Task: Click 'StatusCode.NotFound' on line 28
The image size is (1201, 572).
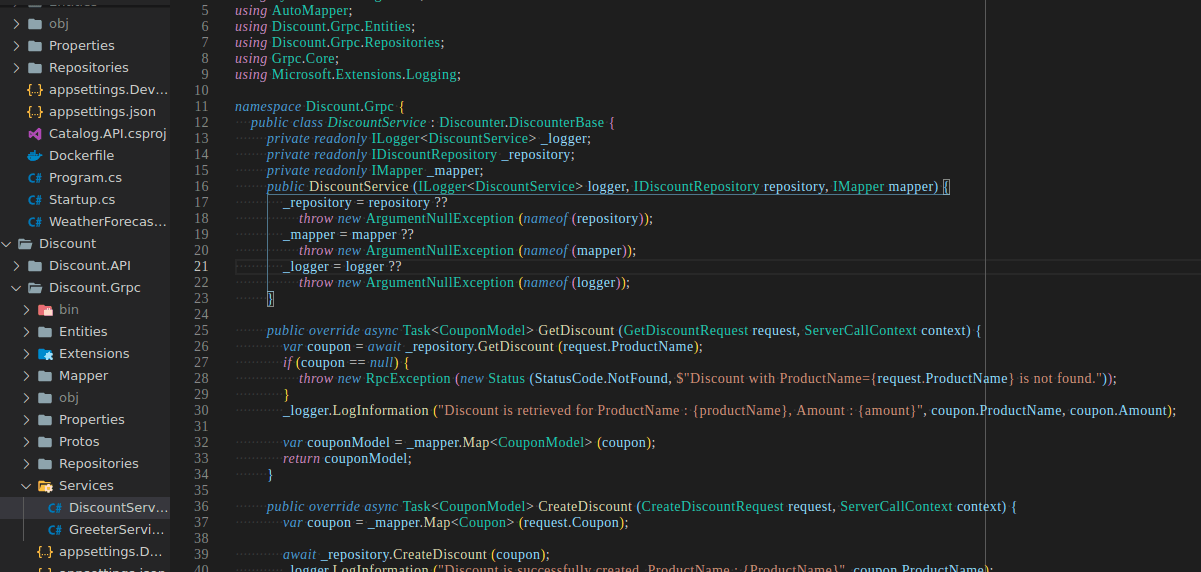Action: tap(601, 378)
